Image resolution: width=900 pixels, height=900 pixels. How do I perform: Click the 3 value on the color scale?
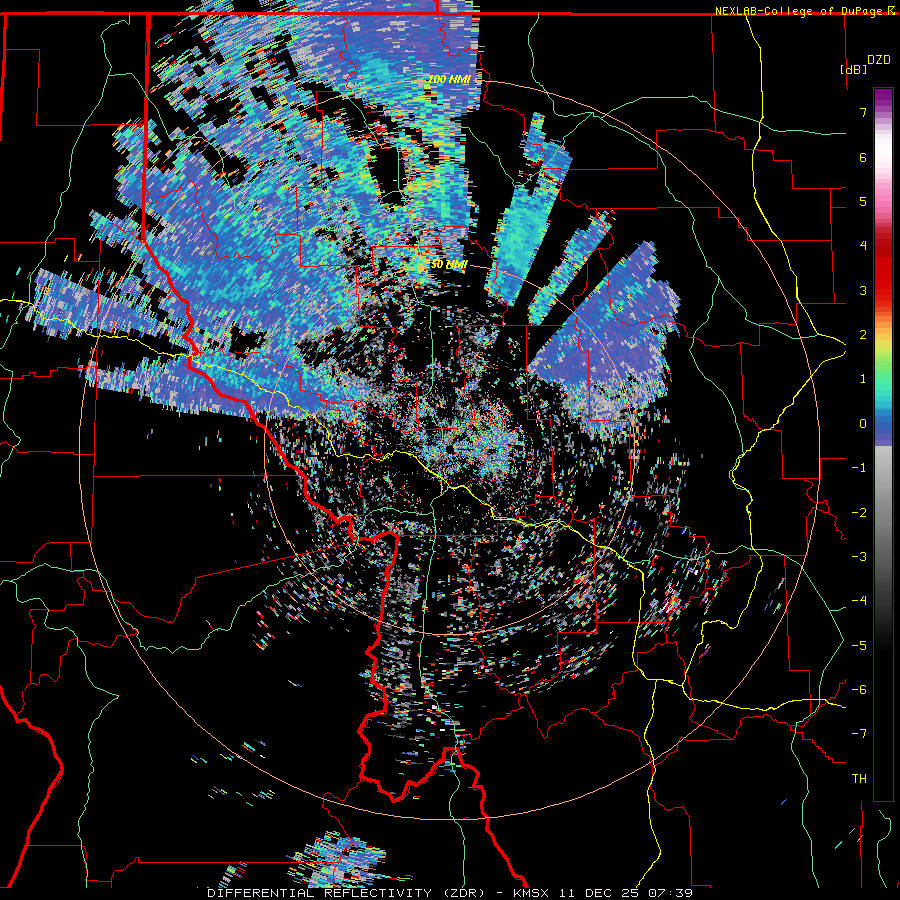pyautogui.click(x=863, y=290)
